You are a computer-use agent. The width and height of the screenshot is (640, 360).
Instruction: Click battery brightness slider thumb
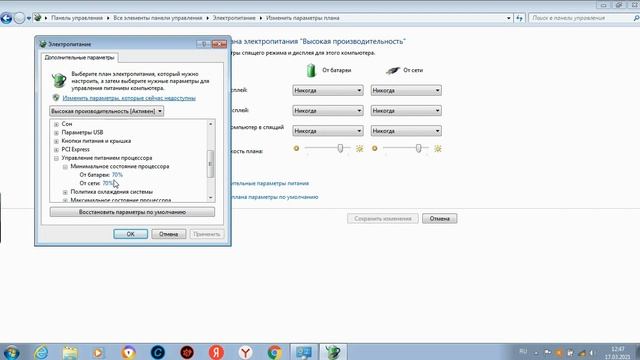340,148
